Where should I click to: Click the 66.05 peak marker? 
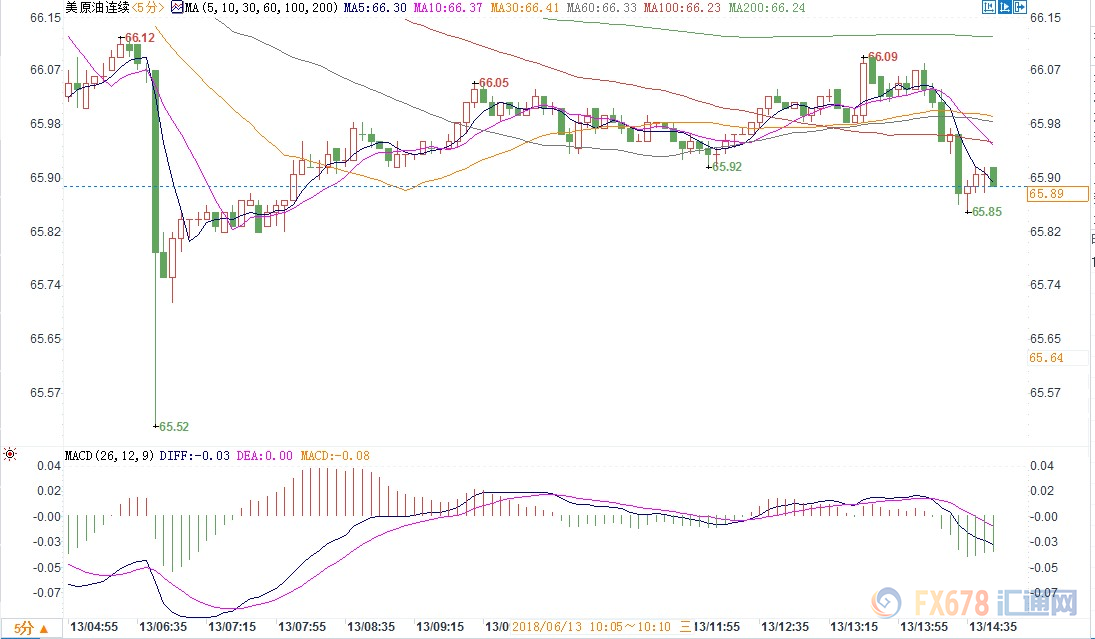point(494,83)
